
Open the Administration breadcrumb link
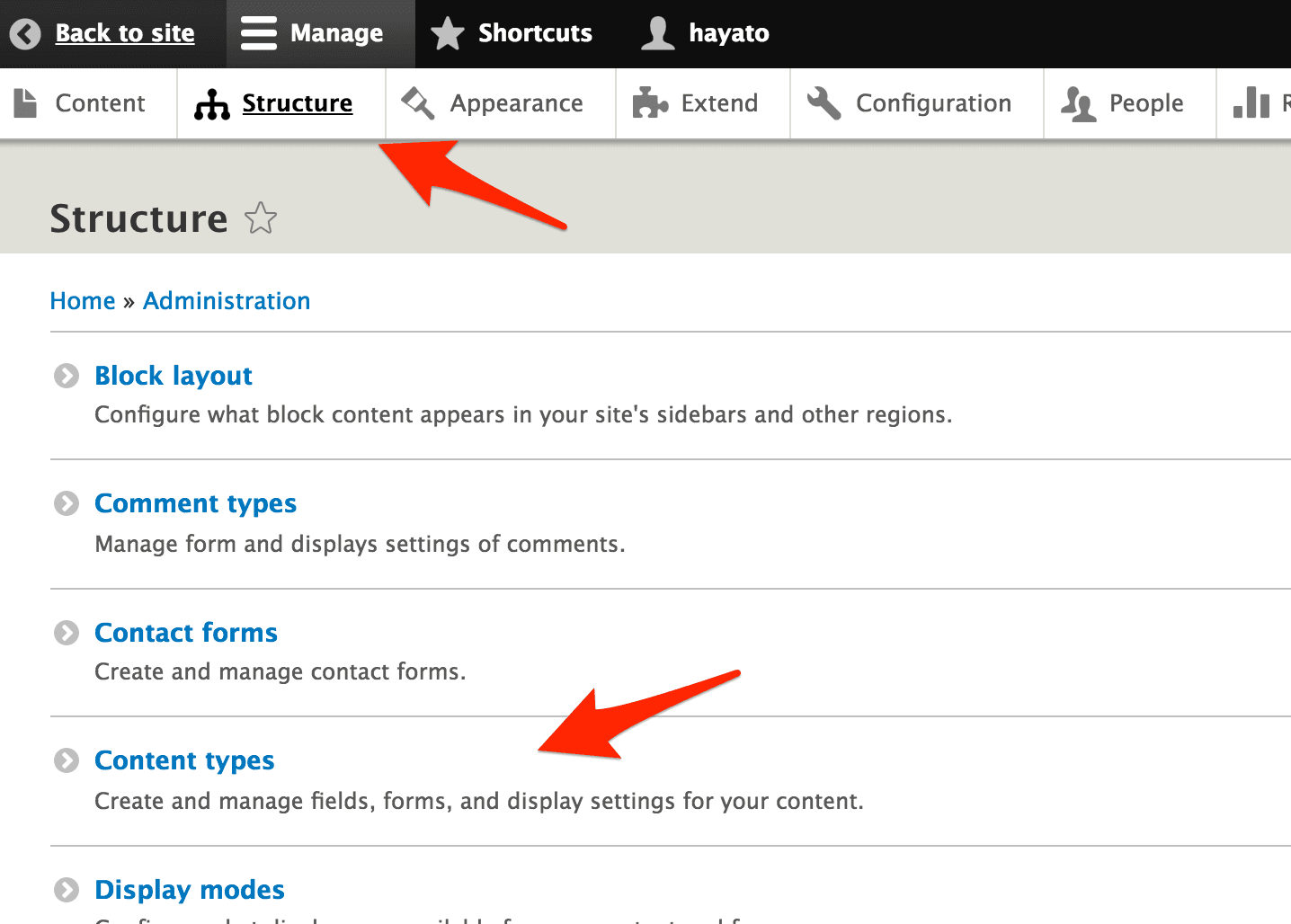click(227, 301)
